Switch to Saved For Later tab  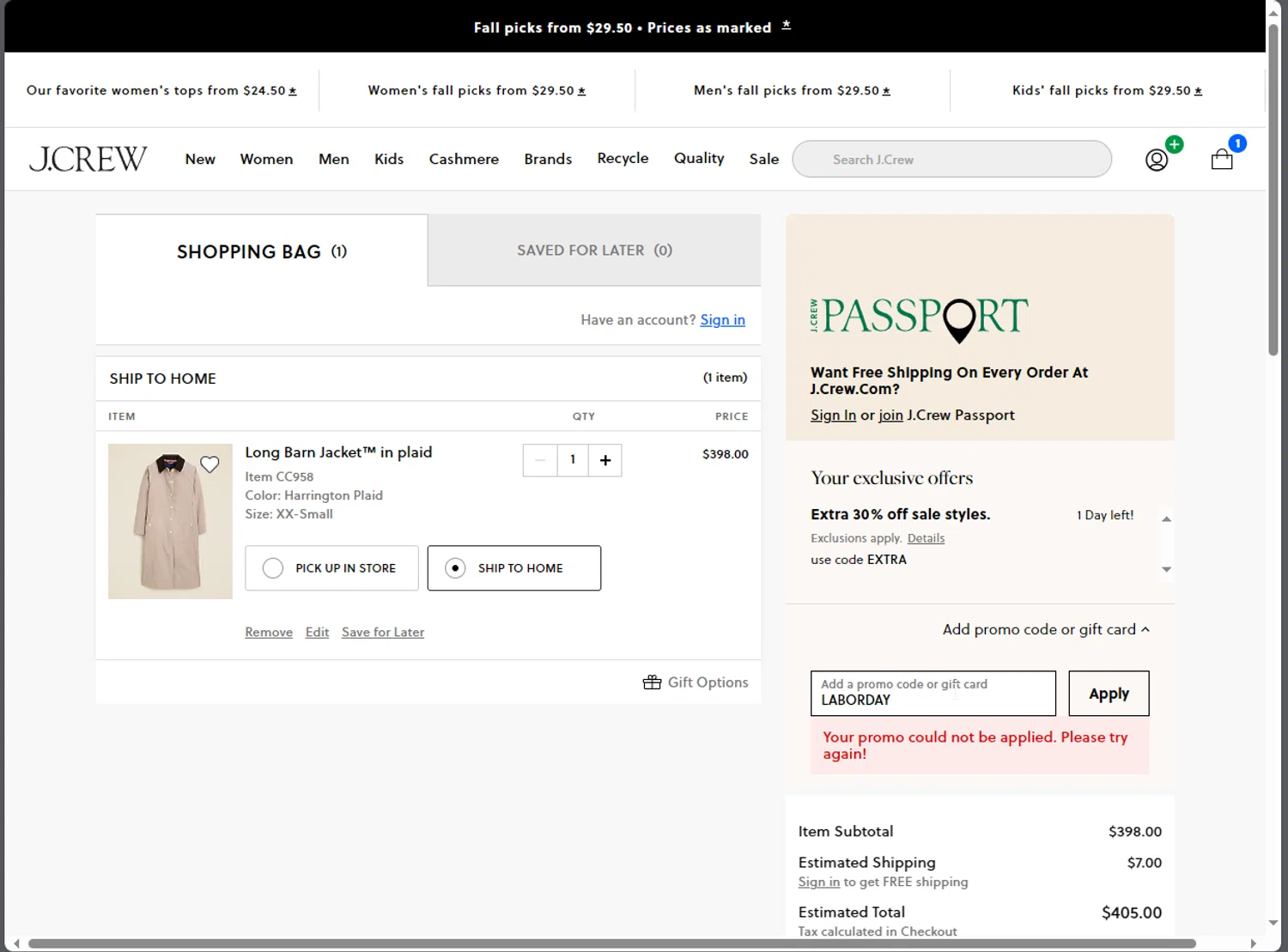pyautogui.click(x=594, y=250)
